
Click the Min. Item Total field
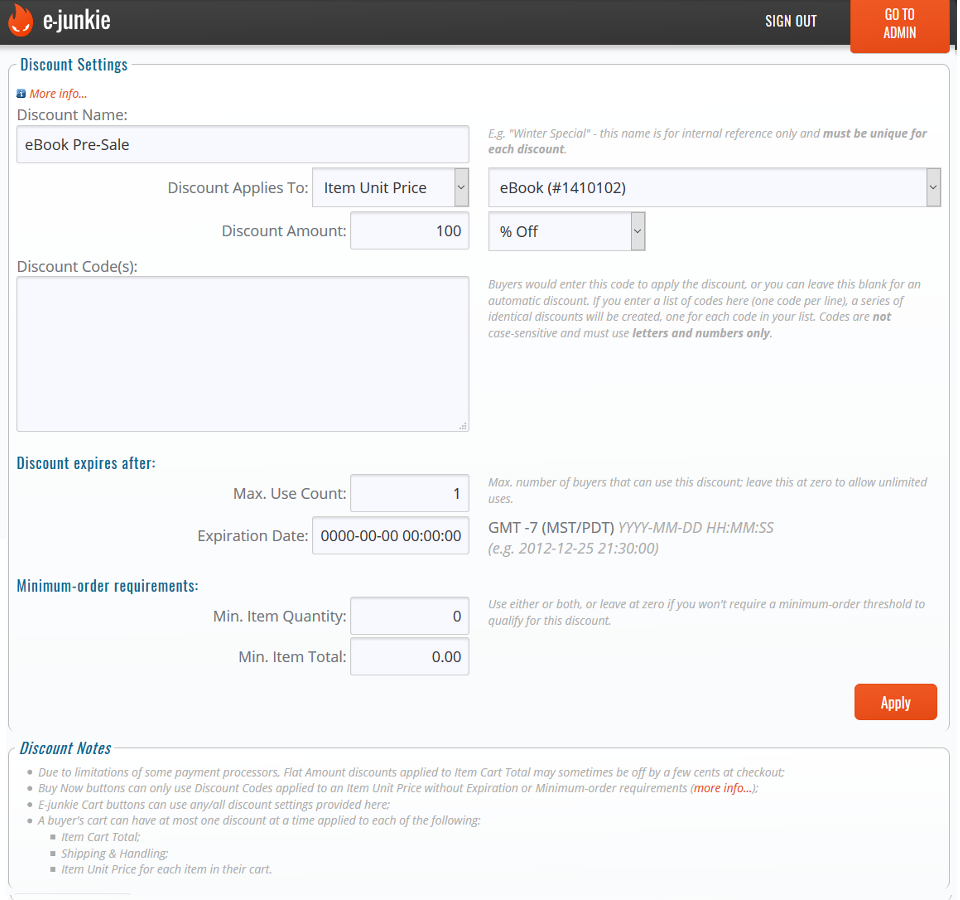point(409,657)
